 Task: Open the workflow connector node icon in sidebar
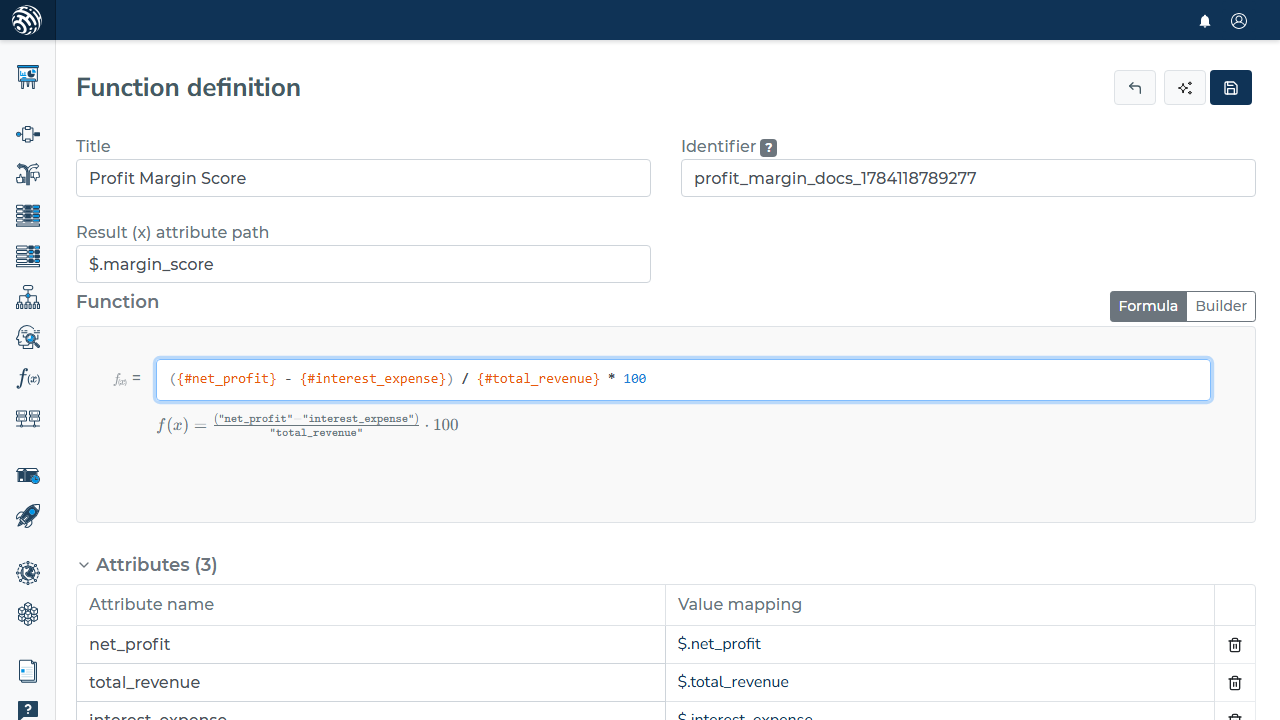(28, 134)
